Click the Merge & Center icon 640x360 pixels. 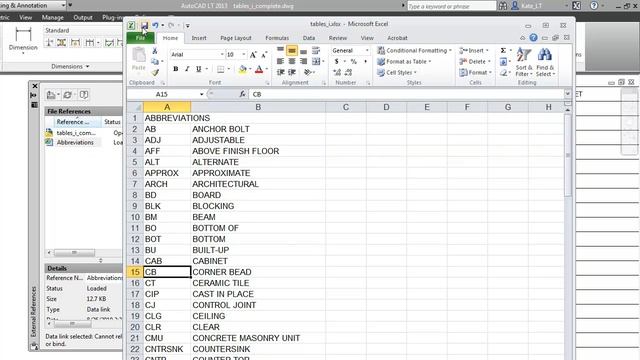pyautogui.click(x=316, y=61)
